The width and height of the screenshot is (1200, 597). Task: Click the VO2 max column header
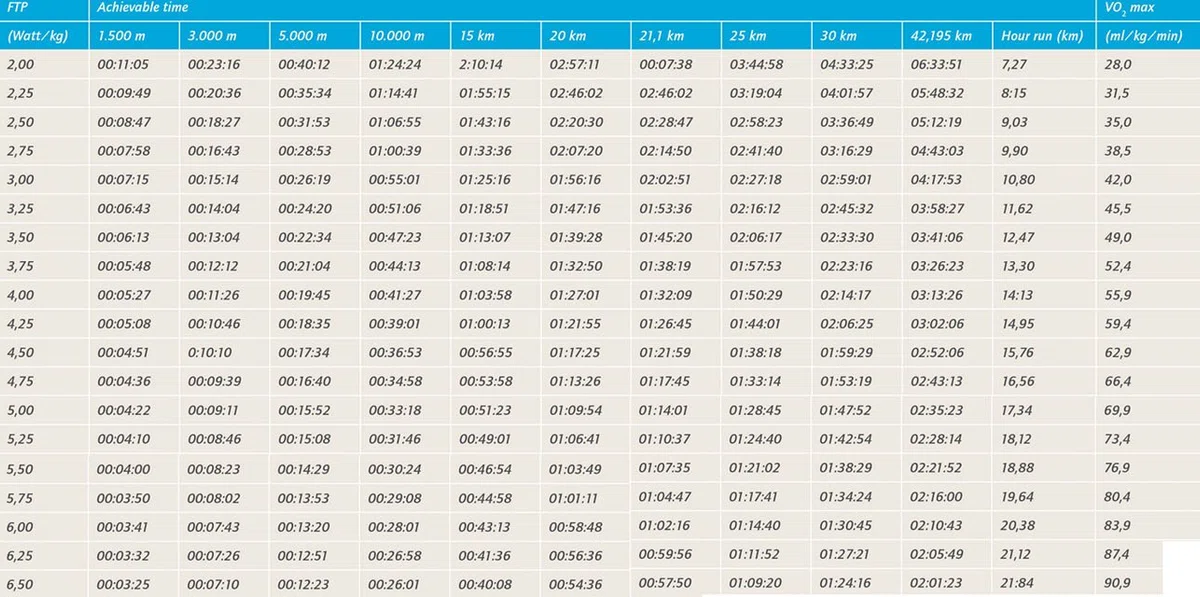point(1131,8)
